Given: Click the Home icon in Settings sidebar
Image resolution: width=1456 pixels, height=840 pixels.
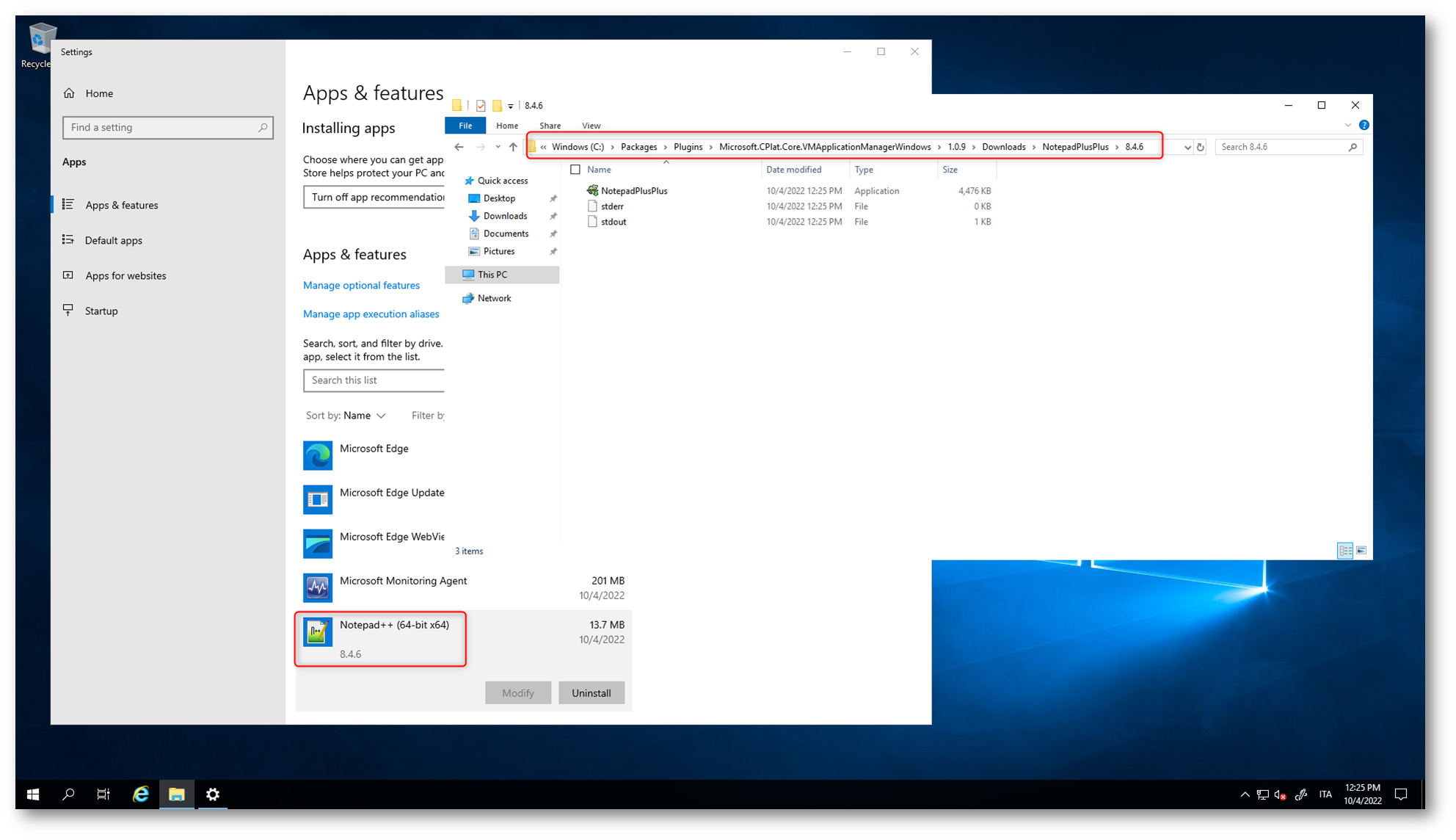Looking at the screenshot, I should coord(70,93).
